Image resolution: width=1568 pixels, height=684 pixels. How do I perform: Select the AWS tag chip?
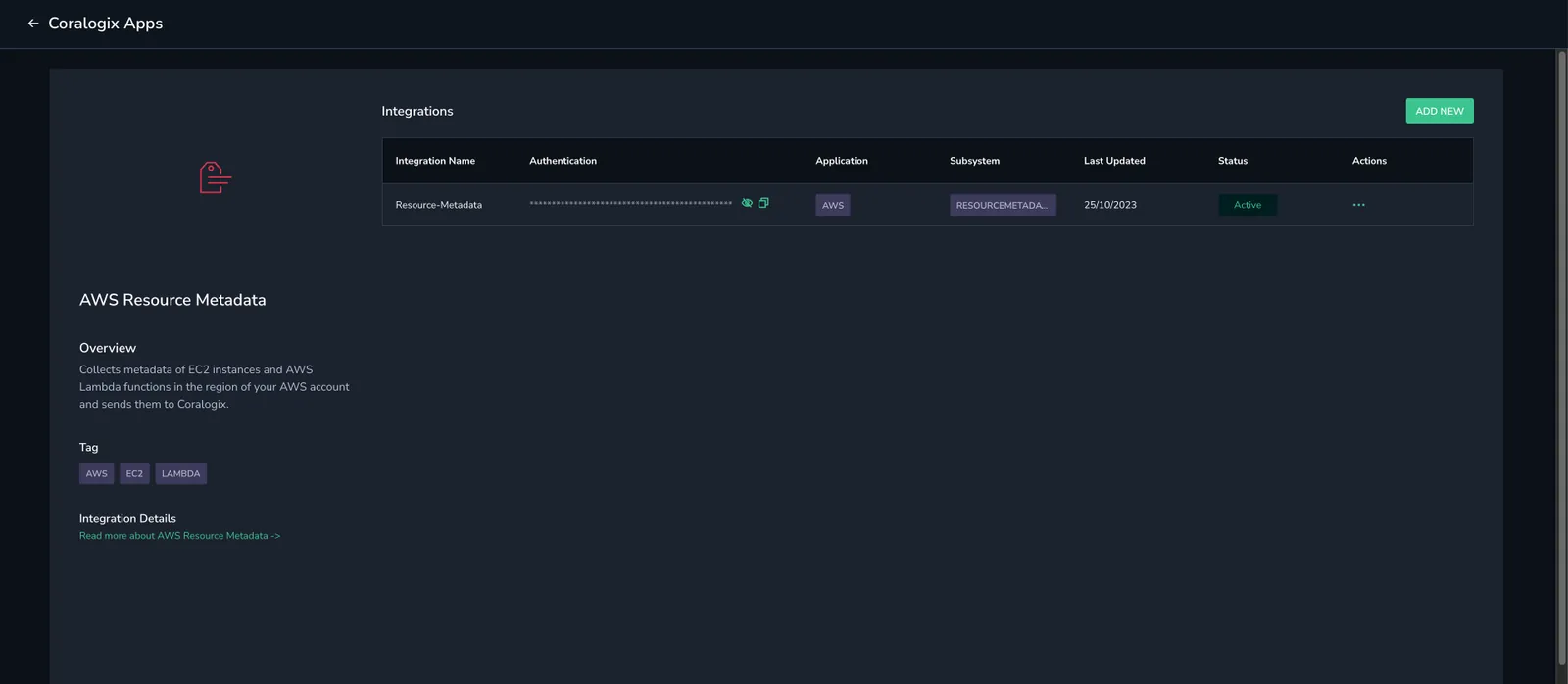[96, 473]
